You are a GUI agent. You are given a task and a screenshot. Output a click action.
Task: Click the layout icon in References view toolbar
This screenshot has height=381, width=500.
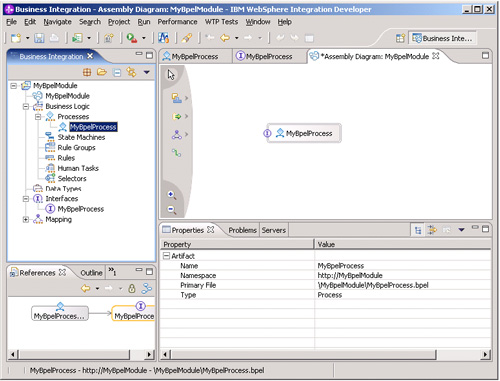[146, 288]
